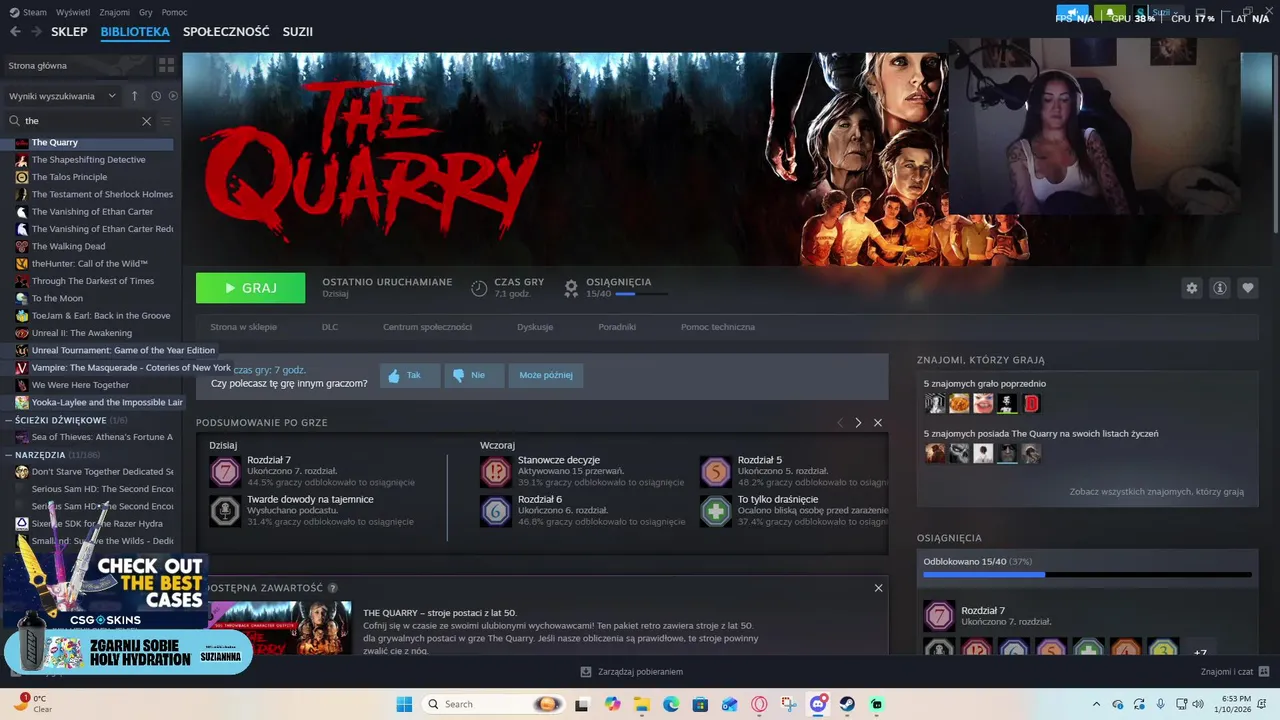Open Rozdział 5 achievement icon

[x=716, y=471]
